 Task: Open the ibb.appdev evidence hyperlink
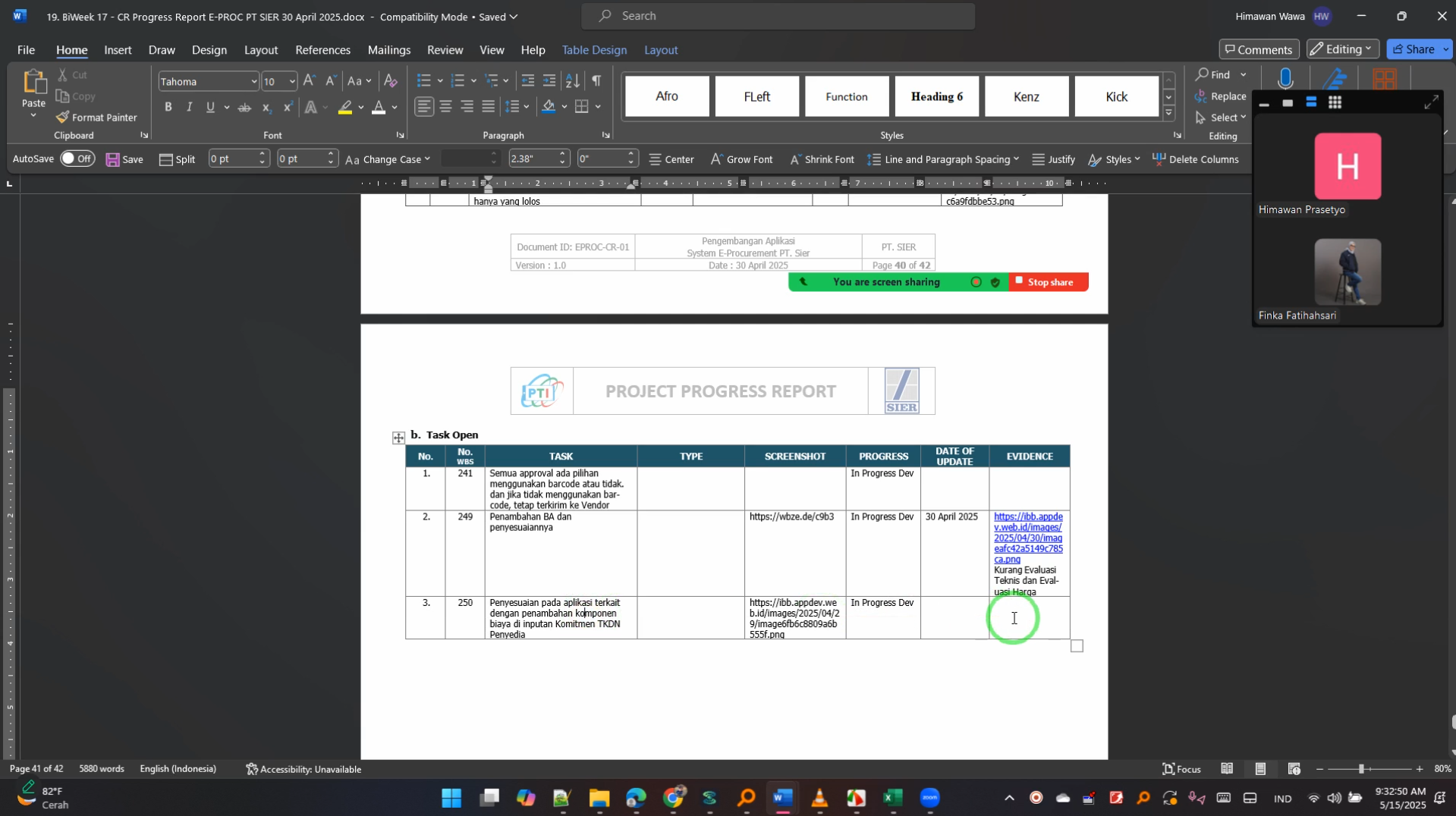click(1027, 538)
